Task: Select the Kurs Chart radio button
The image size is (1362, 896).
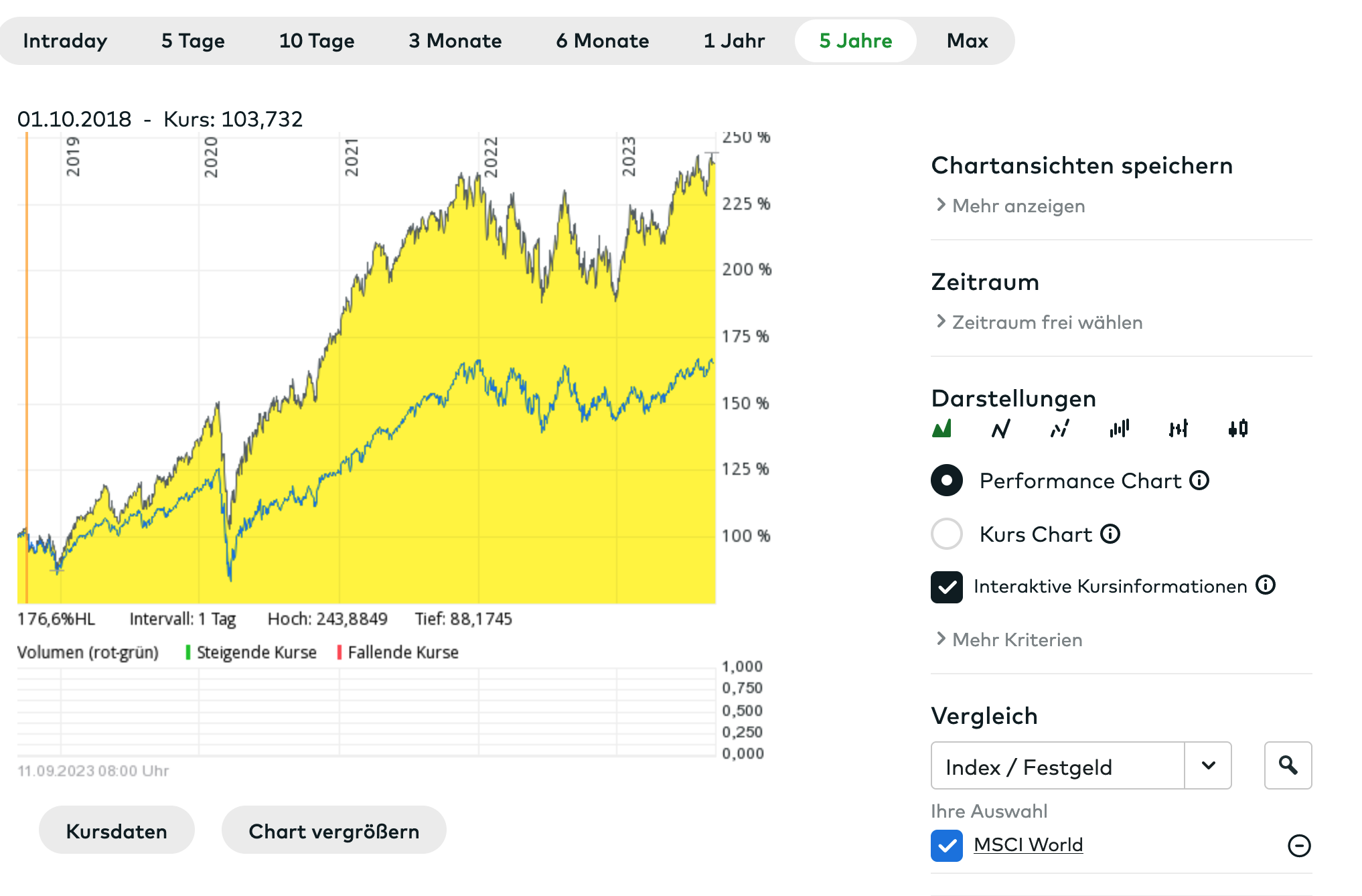Action: pos(947,534)
